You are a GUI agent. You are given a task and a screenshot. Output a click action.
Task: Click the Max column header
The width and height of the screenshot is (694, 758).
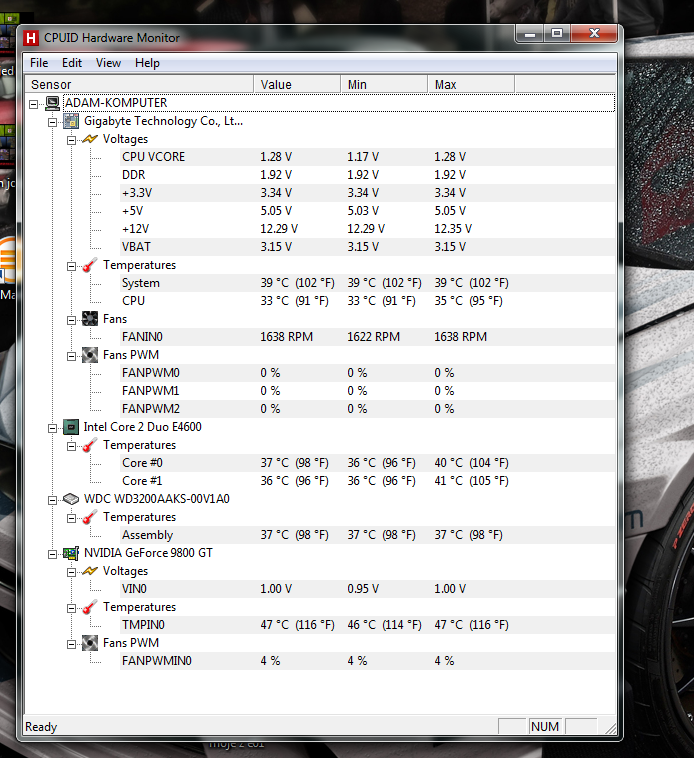point(471,84)
